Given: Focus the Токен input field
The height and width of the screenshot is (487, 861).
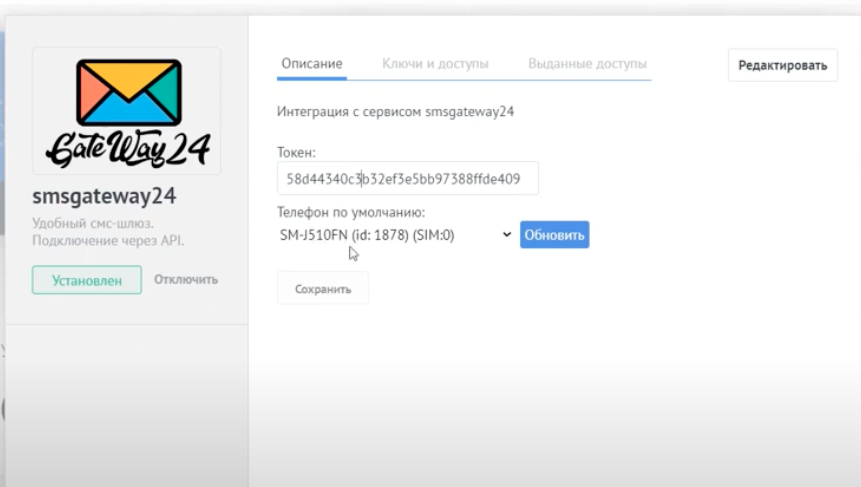Looking at the screenshot, I should (x=407, y=178).
